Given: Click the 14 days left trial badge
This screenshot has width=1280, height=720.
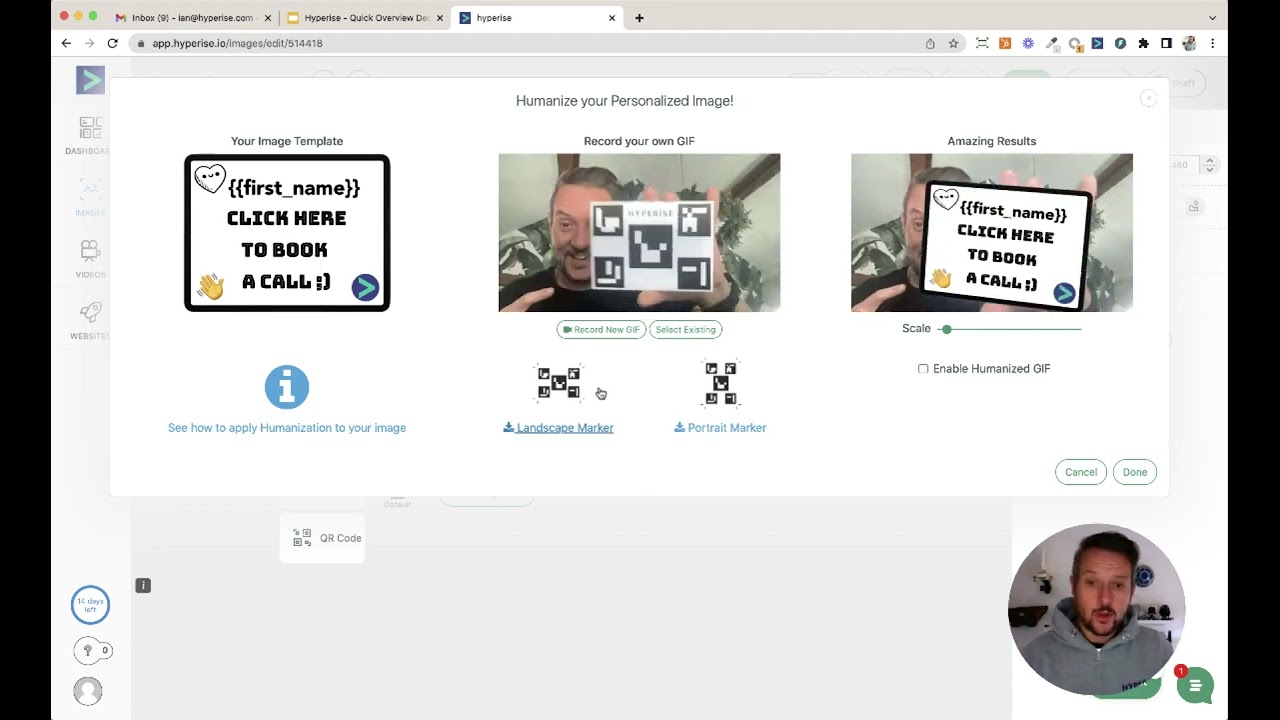Looking at the screenshot, I should (x=90, y=605).
